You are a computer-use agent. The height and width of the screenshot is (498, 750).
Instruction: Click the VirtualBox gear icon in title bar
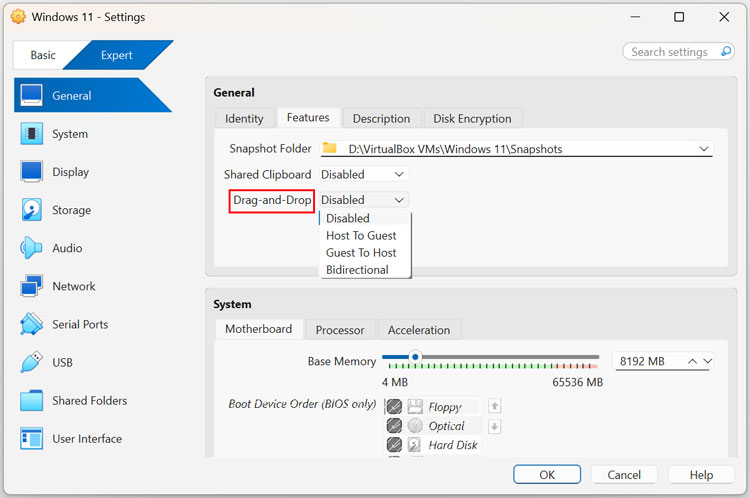point(18,17)
